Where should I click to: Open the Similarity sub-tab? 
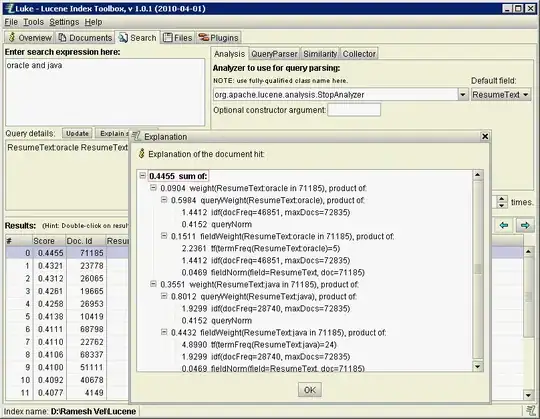320,54
